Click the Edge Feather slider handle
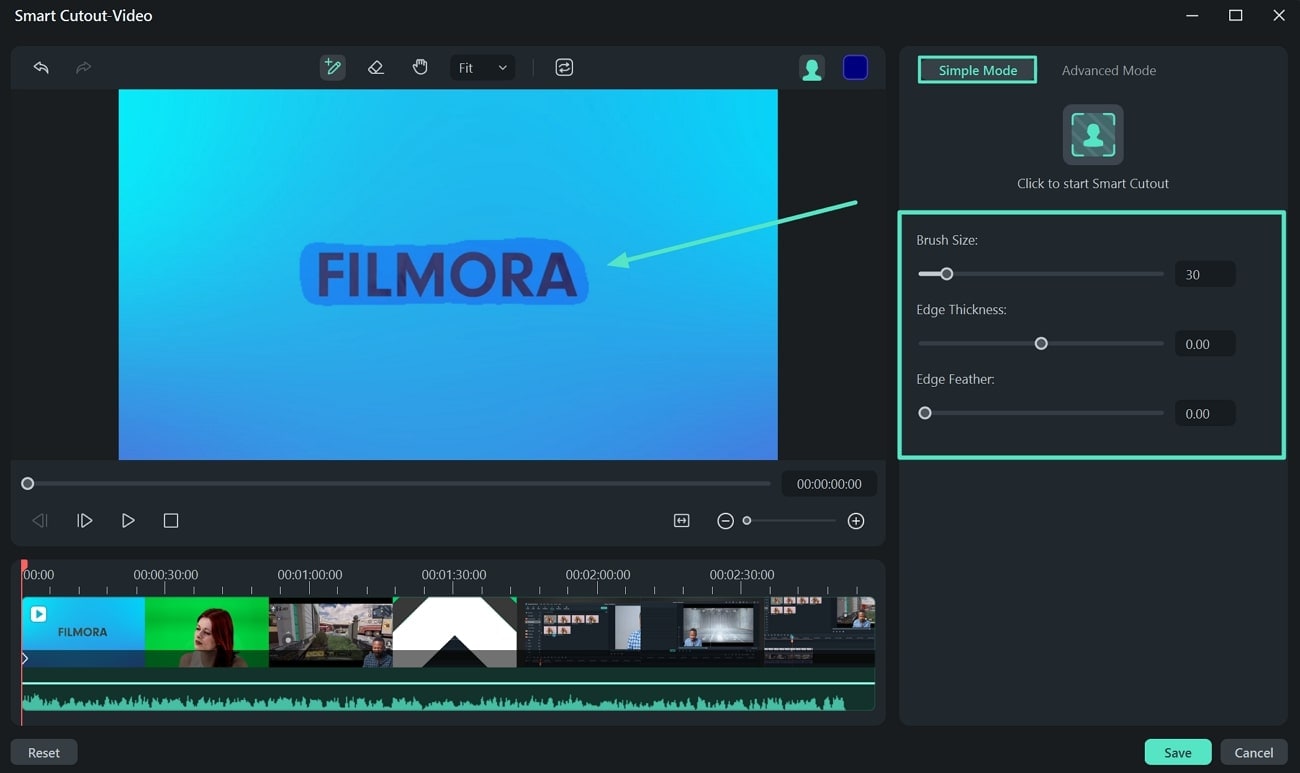1300x773 pixels. click(925, 413)
